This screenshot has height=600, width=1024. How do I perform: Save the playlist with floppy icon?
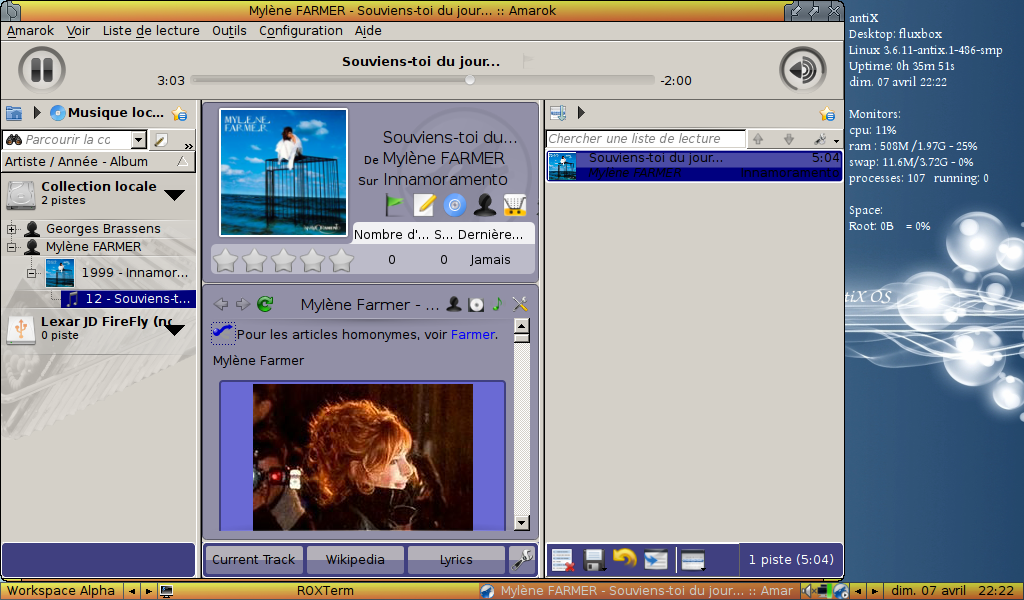[594, 560]
